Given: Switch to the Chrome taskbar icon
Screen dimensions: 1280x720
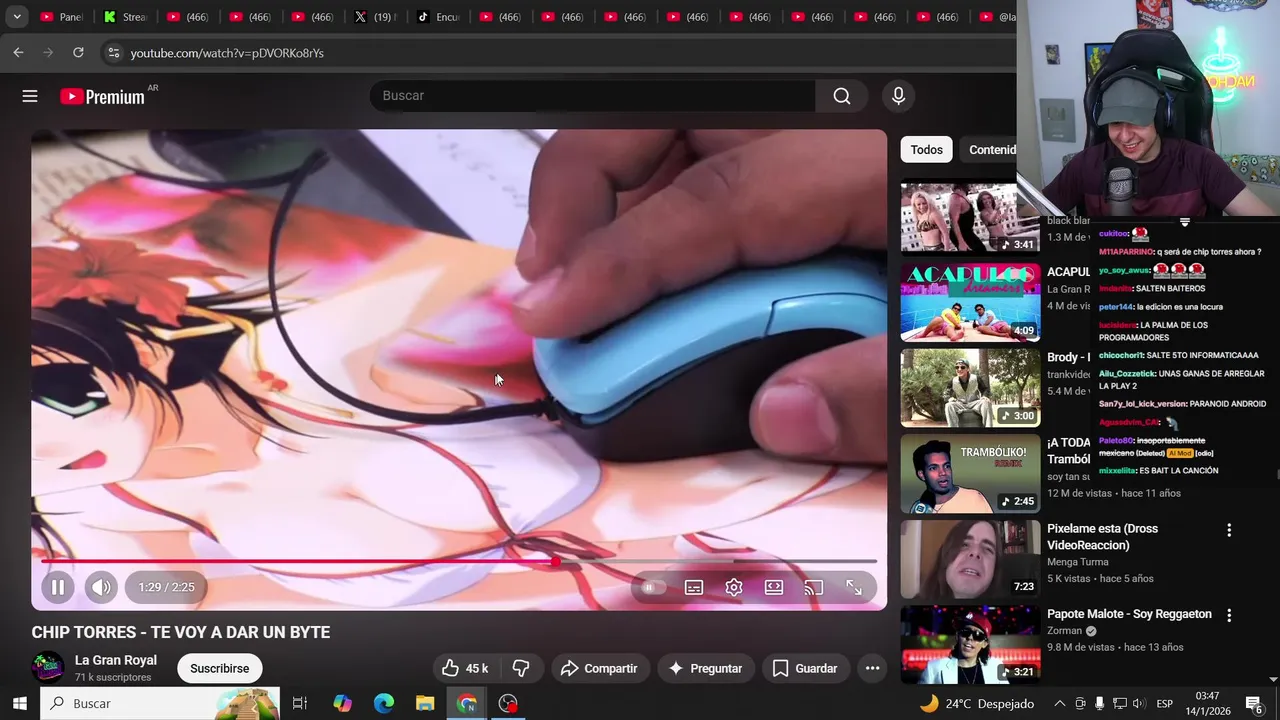Looking at the screenshot, I should tap(467, 703).
